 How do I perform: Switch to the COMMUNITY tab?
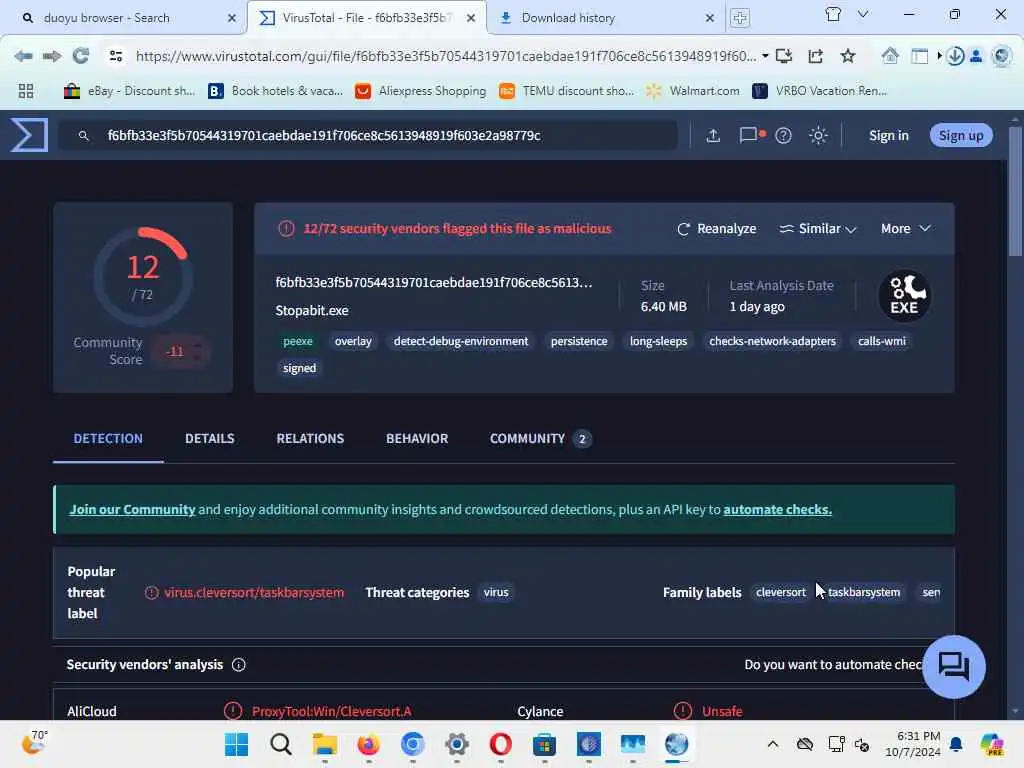[540, 439]
